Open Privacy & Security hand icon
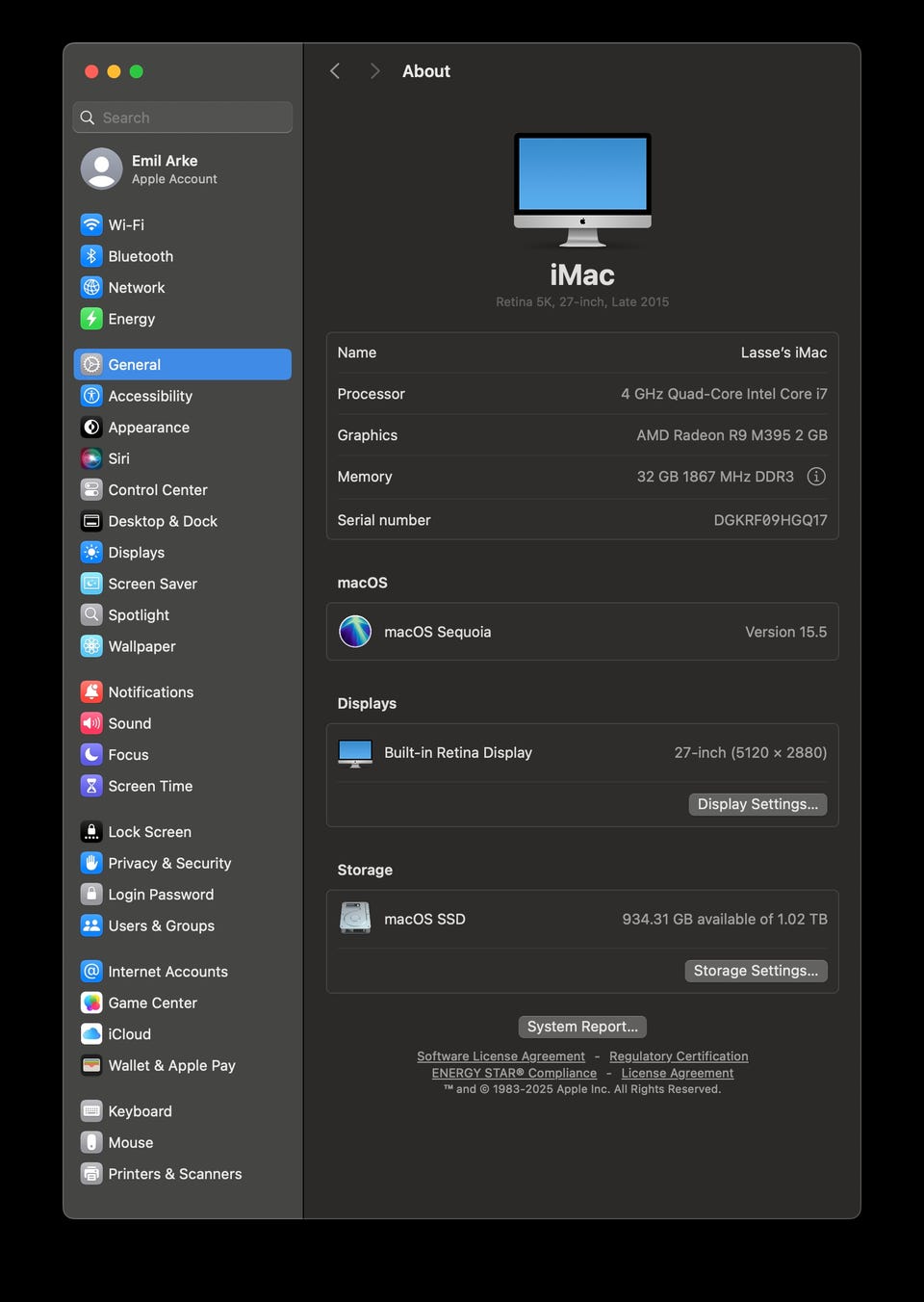 coord(91,863)
